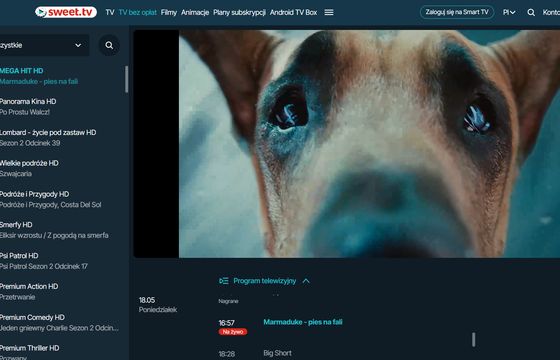560x360 pixels.
Task: Click the search magnifier icon in top header
Action: point(531,12)
